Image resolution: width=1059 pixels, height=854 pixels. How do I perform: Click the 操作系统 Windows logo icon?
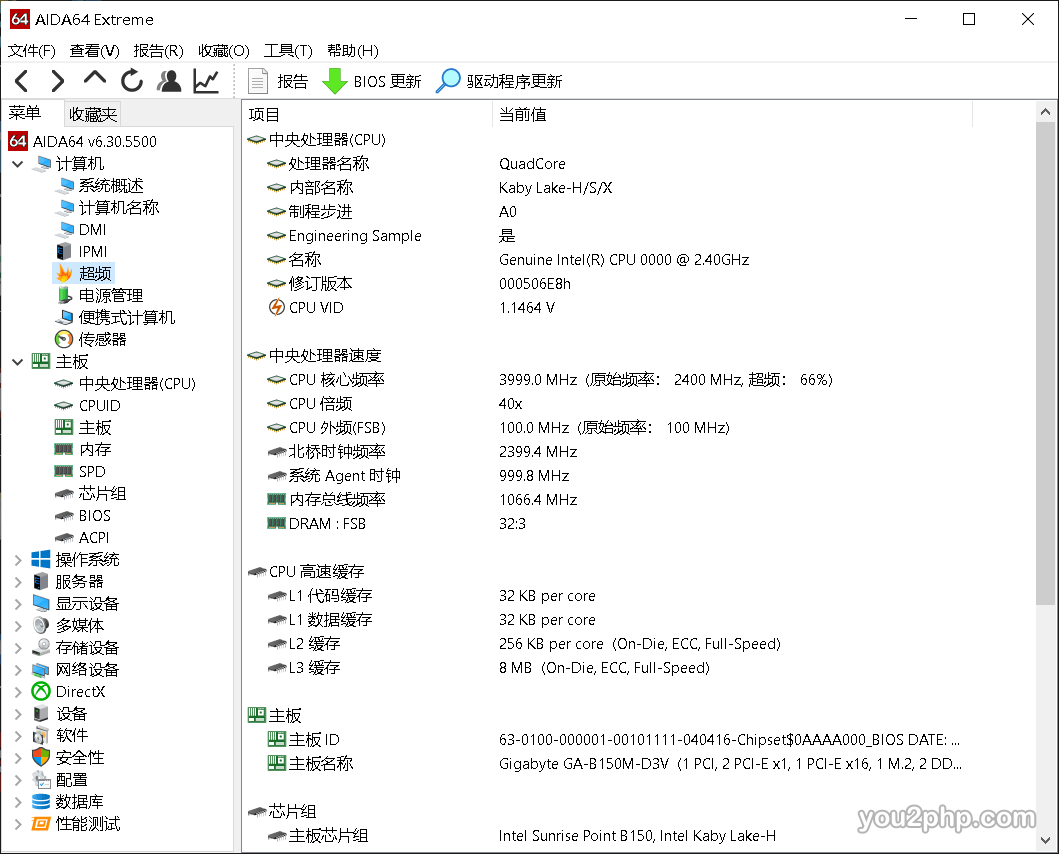coord(41,559)
